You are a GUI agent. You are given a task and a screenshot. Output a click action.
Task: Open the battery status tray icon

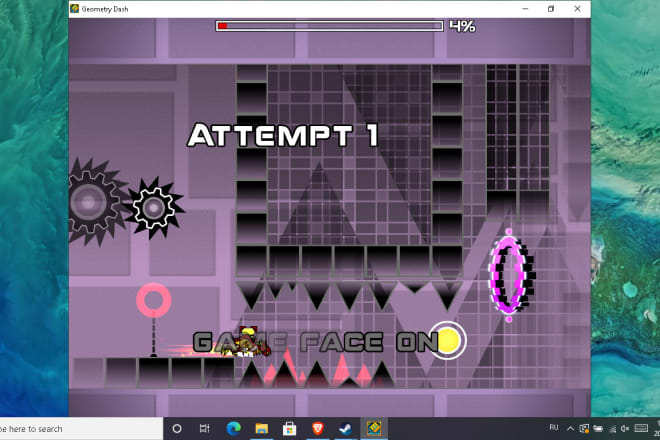pyautogui.click(x=598, y=429)
